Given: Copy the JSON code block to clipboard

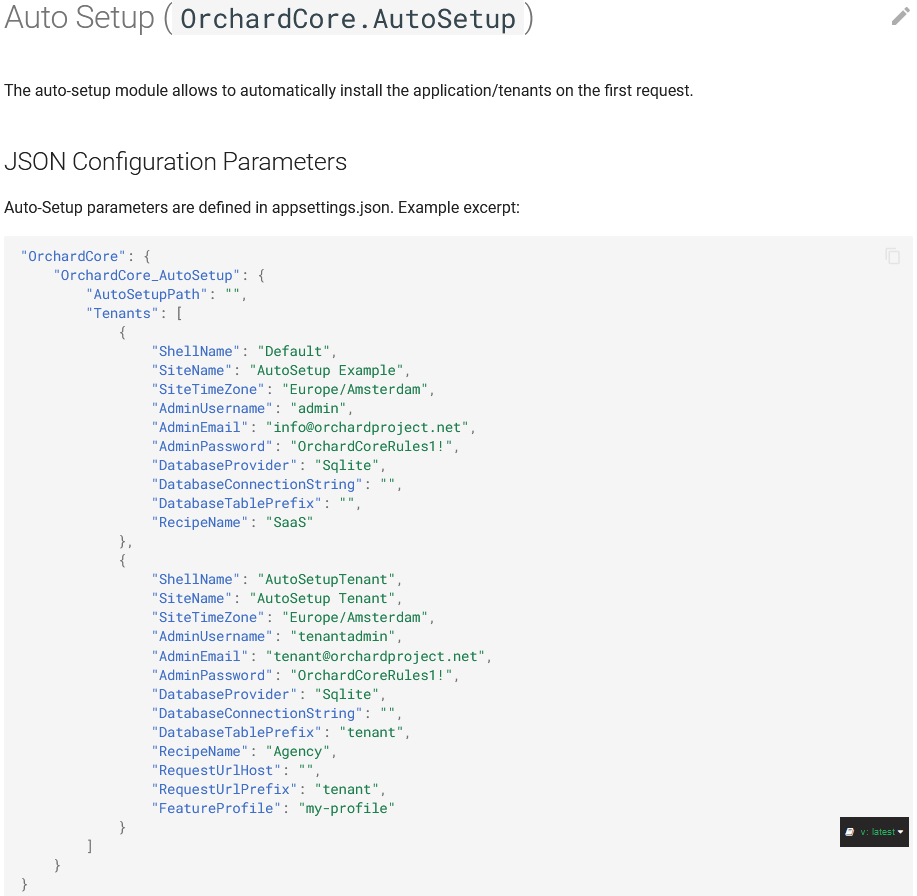Looking at the screenshot, I should (892, 256).
